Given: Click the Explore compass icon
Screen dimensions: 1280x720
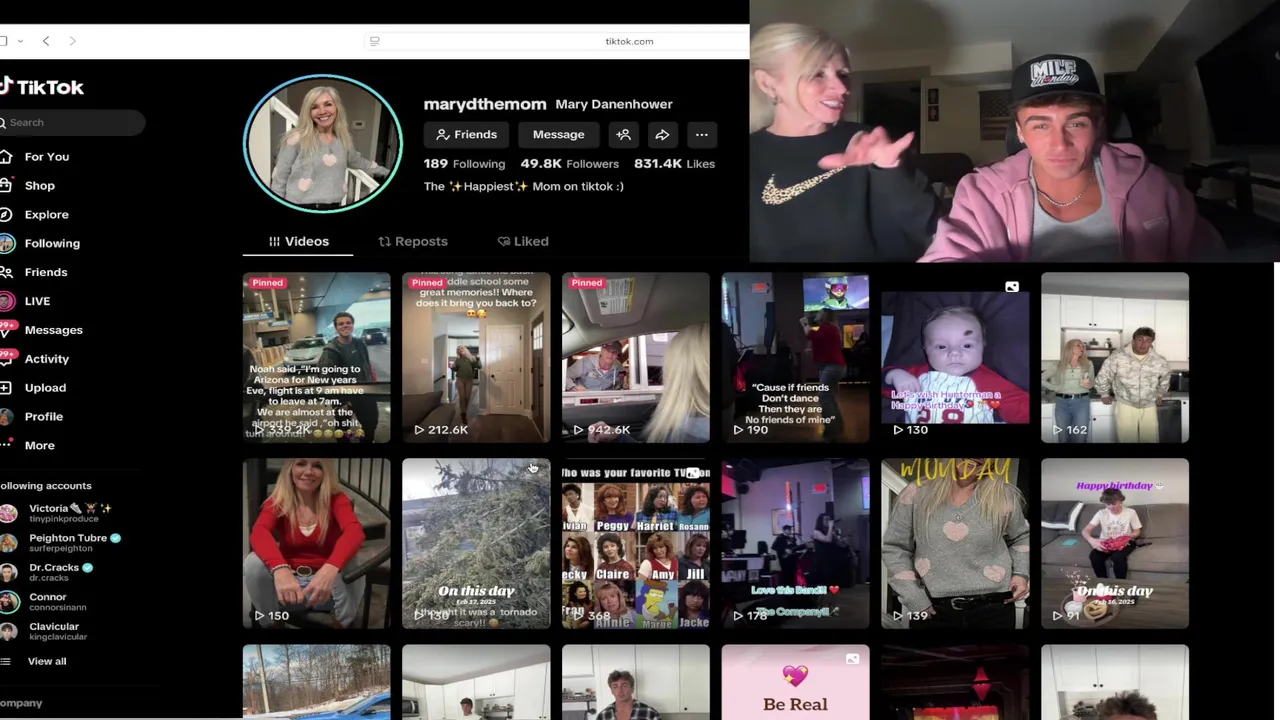Looking at the screenshot, I should [5, 215].
